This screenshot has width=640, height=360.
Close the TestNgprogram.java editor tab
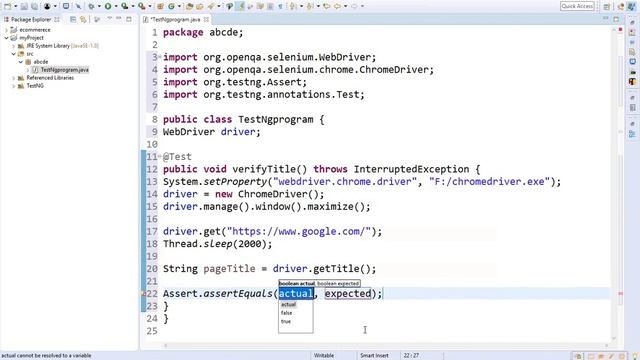point(206,19)
